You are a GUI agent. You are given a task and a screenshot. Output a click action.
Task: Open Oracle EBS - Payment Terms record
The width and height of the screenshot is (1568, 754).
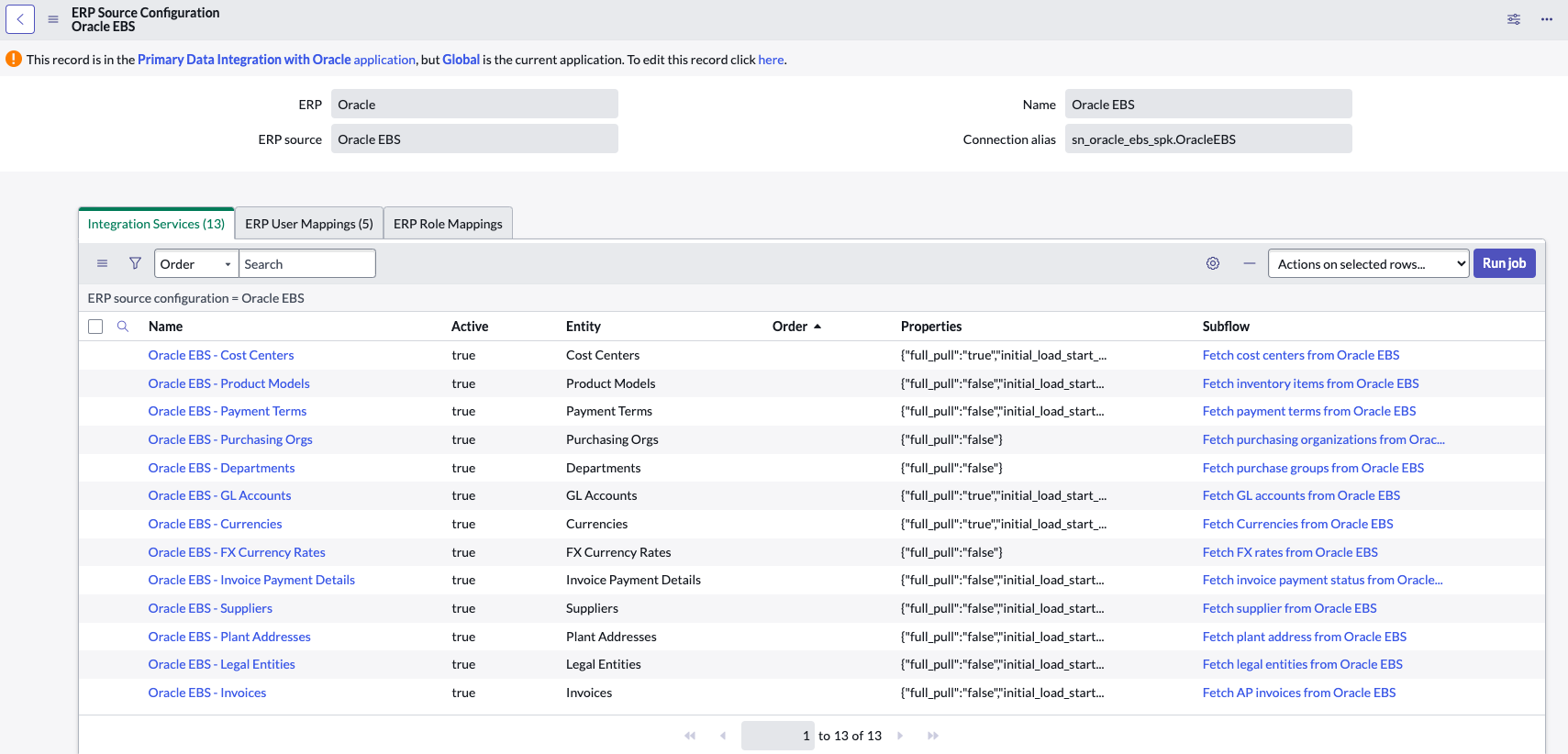228,411
